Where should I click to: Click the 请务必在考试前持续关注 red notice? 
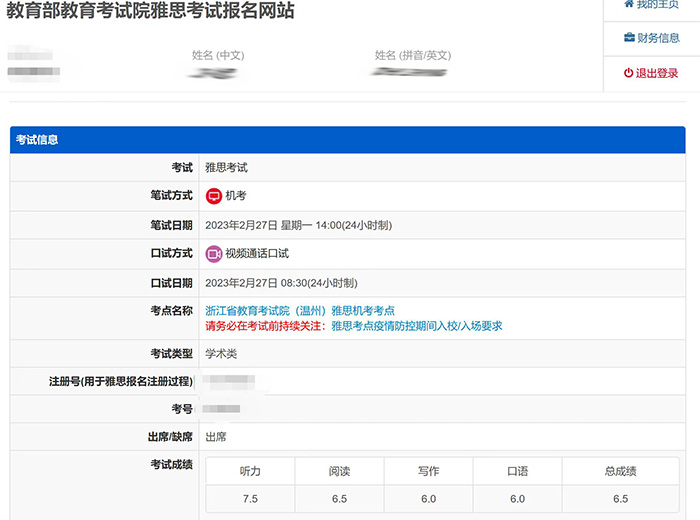pos(266,326)
